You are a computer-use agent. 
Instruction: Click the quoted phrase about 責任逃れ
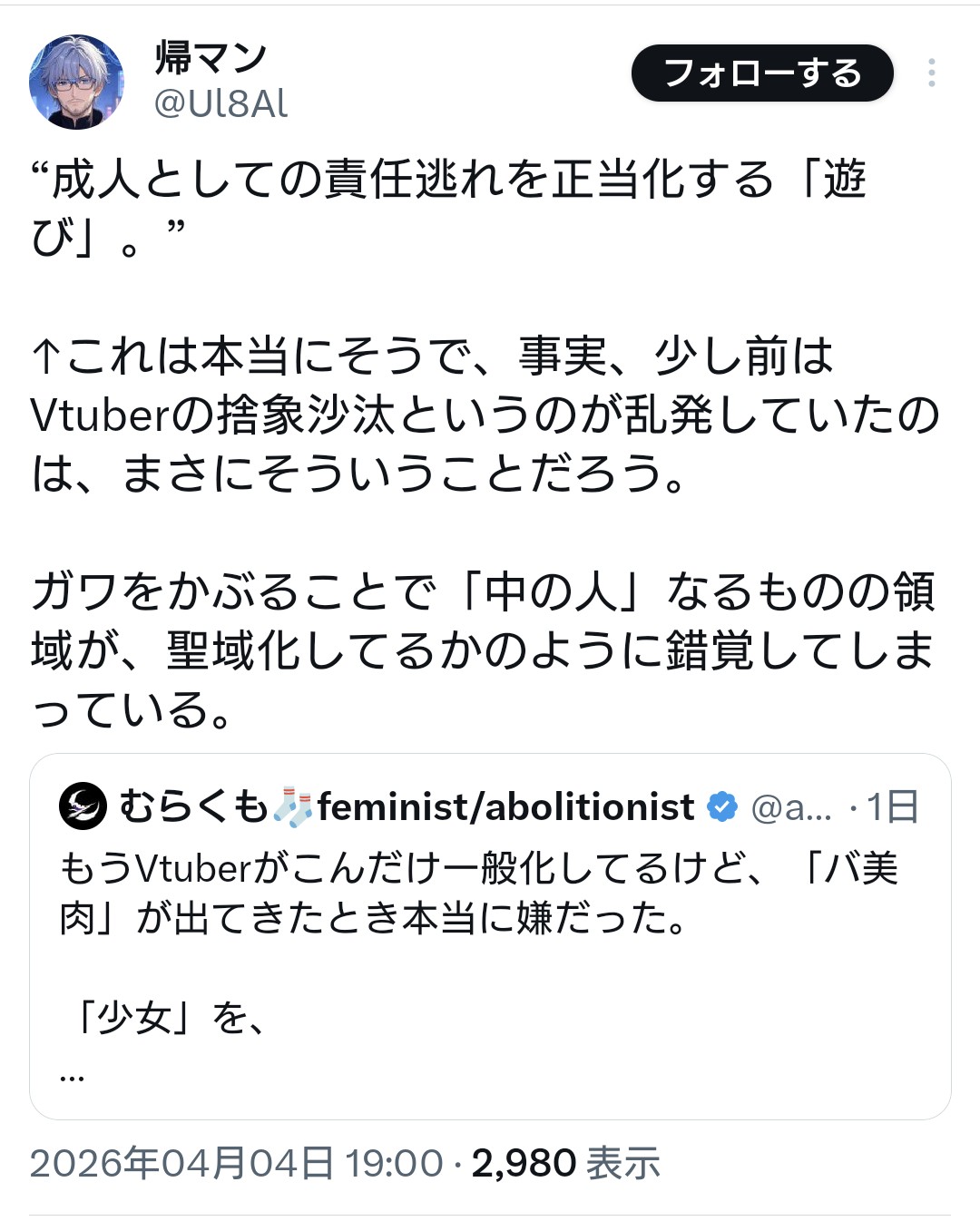tap(448, 207)
